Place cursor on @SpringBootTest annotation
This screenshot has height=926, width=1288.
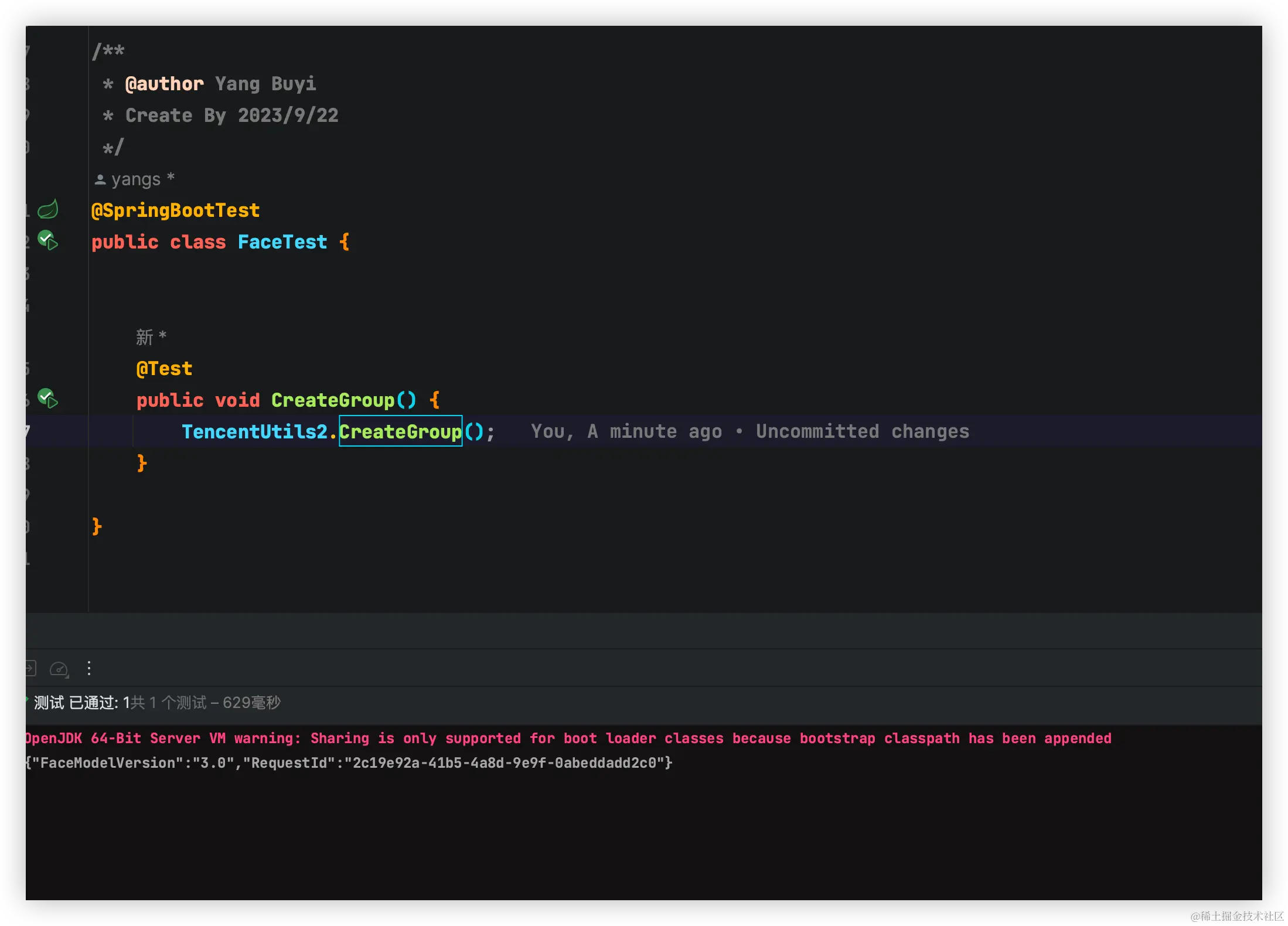pos(175,210)
